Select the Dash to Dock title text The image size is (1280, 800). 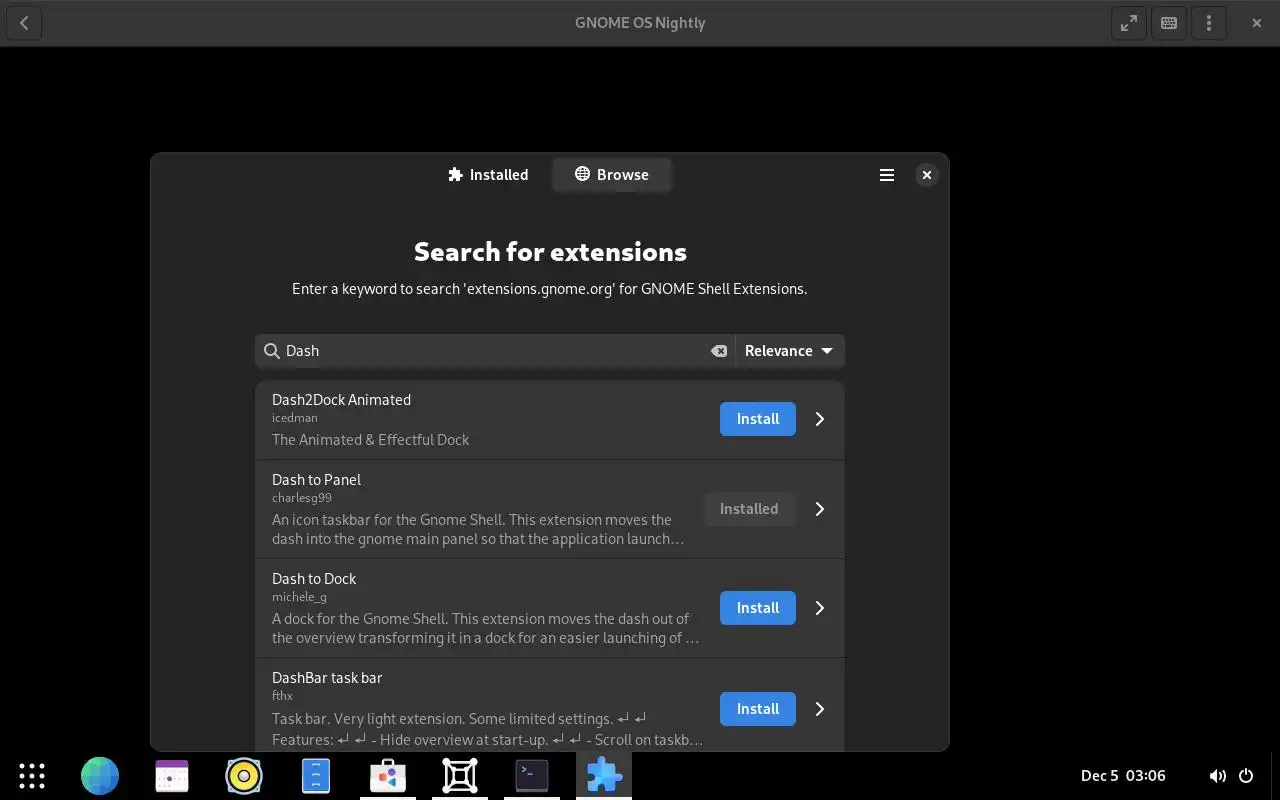[x=314, y=579]
